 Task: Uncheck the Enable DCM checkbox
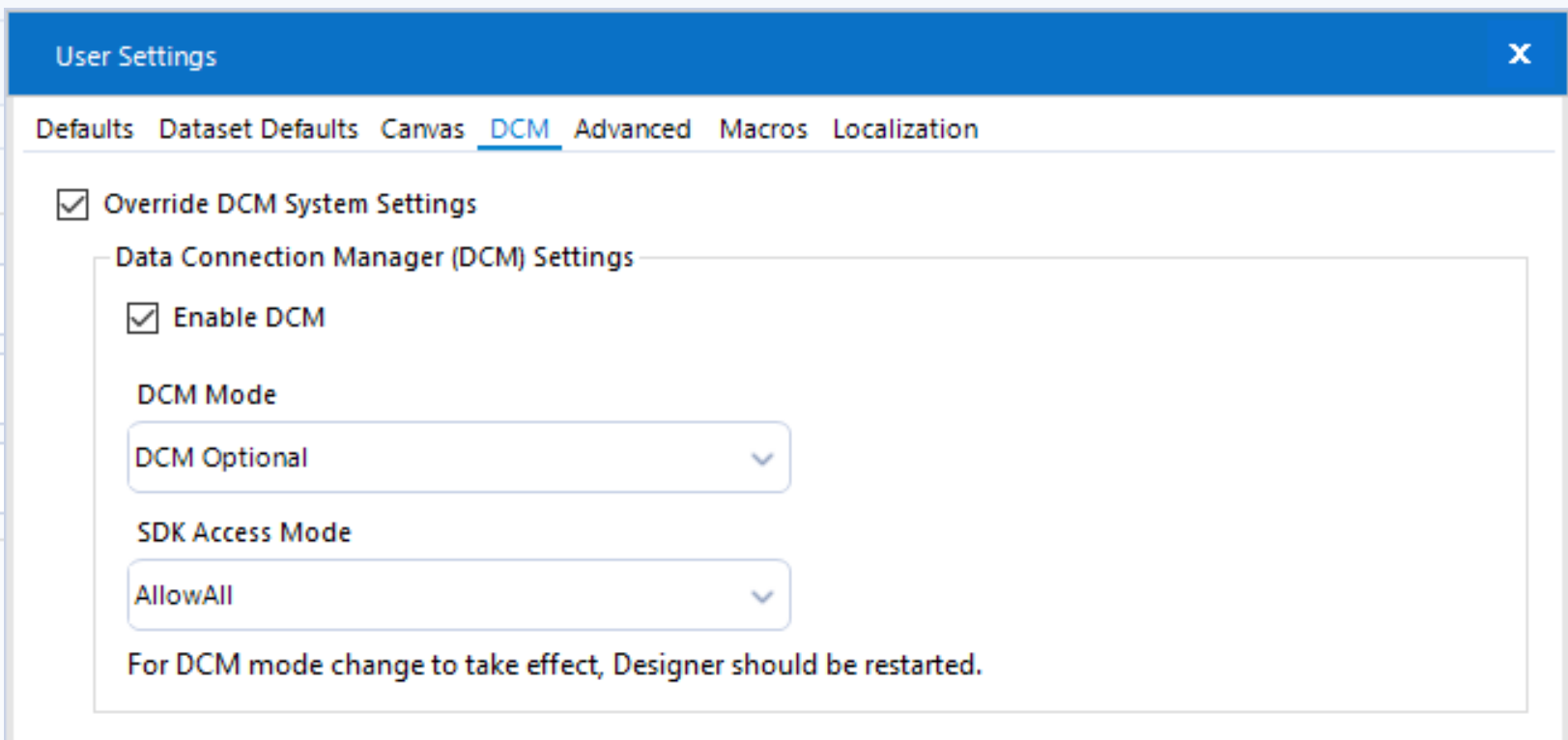[143, 318]
